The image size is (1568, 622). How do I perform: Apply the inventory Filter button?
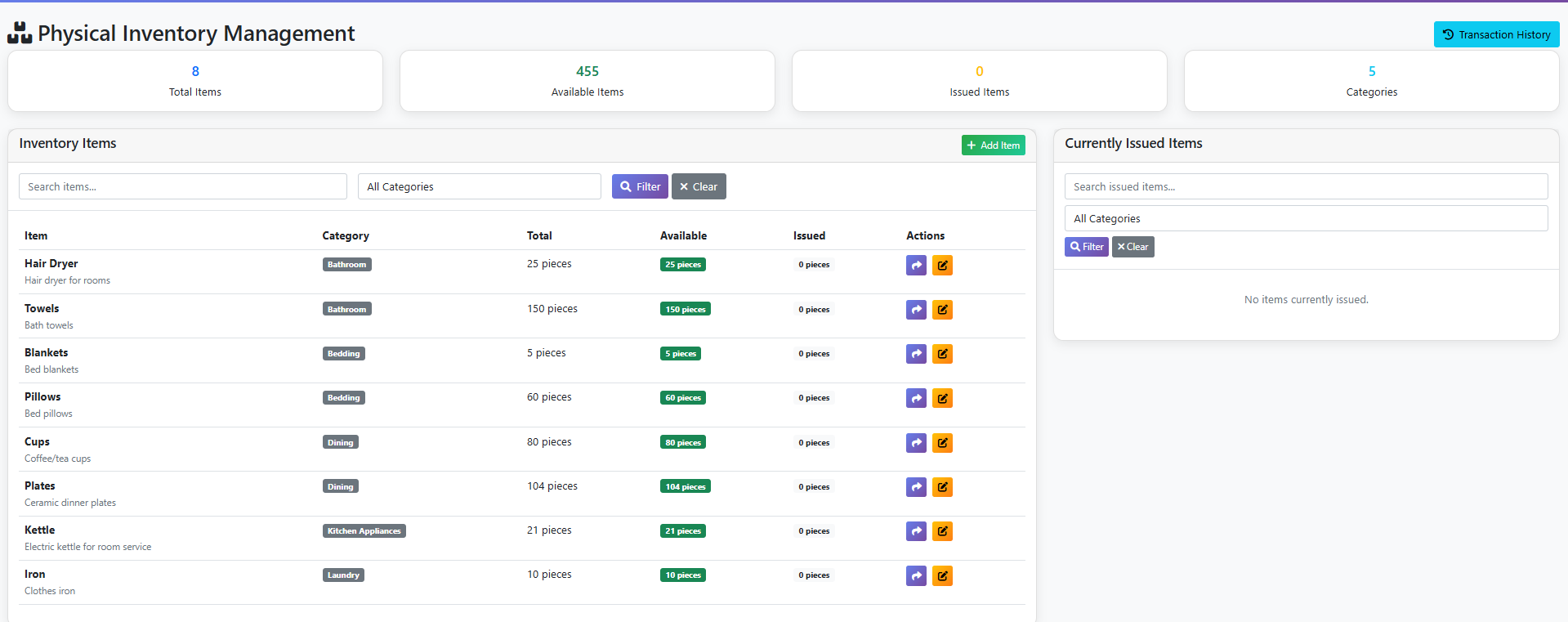point(640,186)
